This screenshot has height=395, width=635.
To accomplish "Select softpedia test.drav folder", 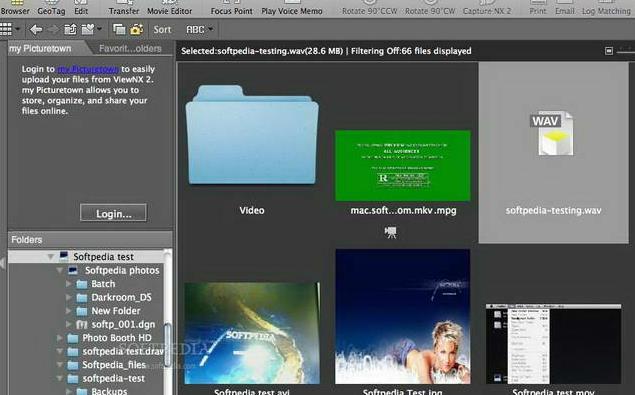I will tap(123, 352).
